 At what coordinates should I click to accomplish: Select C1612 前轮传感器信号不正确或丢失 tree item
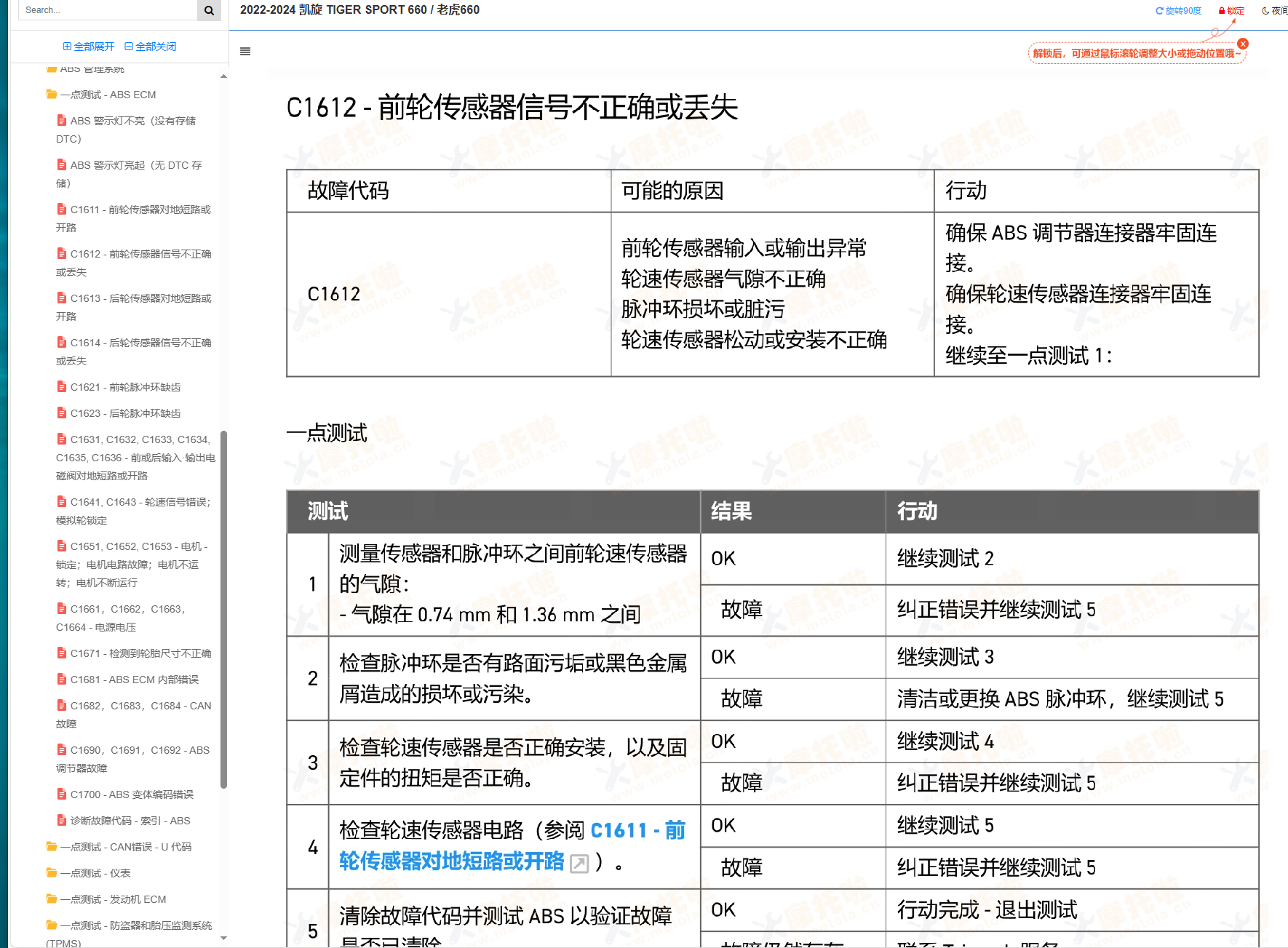[x=134, y=263]
